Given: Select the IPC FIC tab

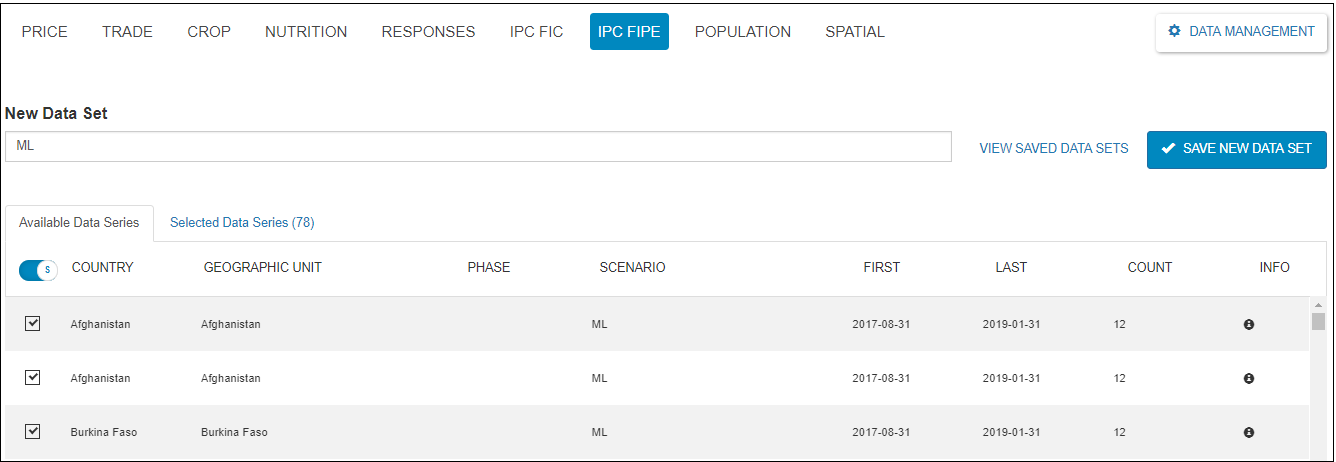Looking at the screenshot, I should (x=536, y=32).
